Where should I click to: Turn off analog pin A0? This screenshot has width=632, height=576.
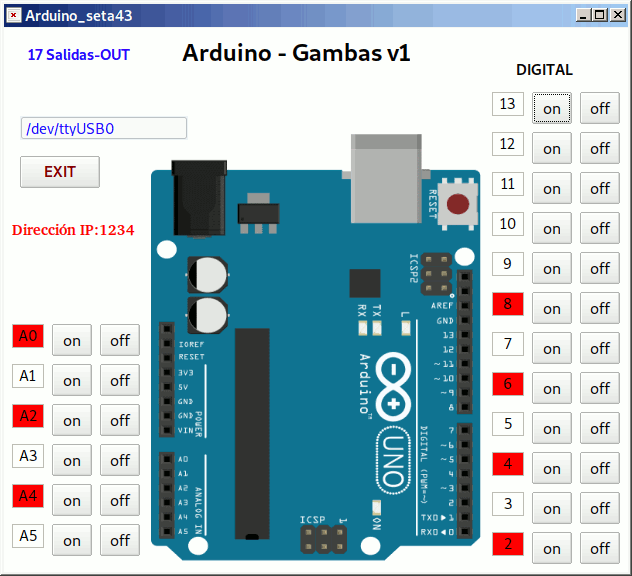coord(120,340)
